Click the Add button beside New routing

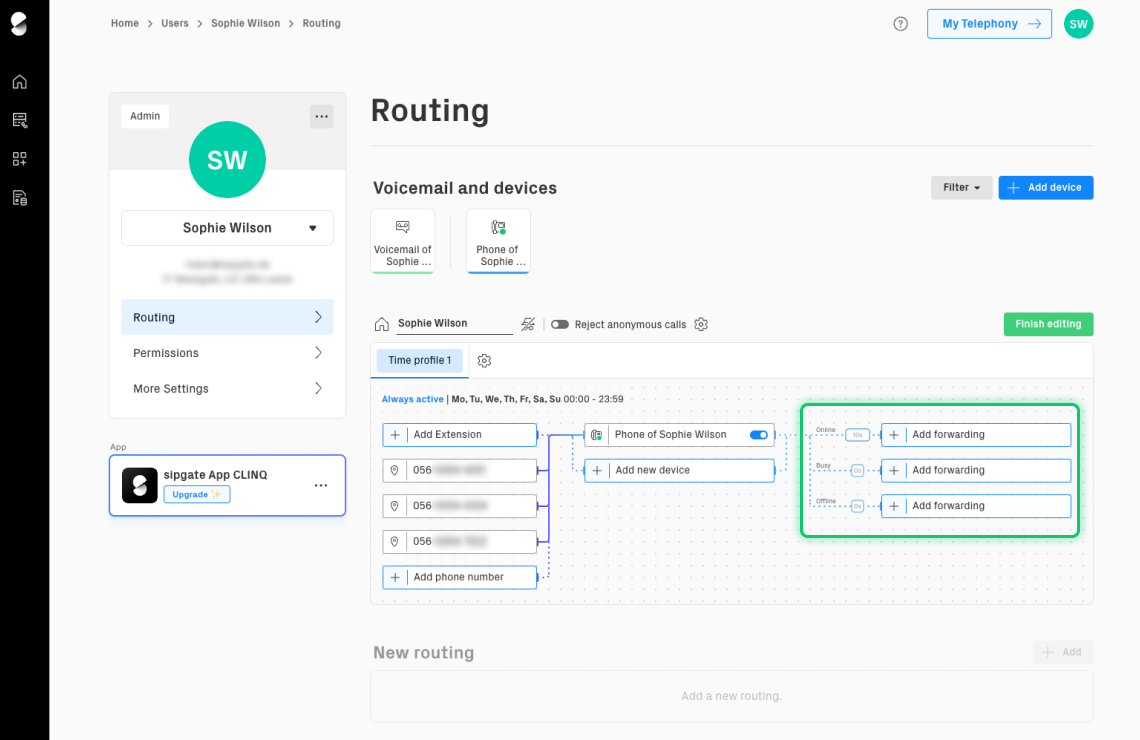point(1062,652)
